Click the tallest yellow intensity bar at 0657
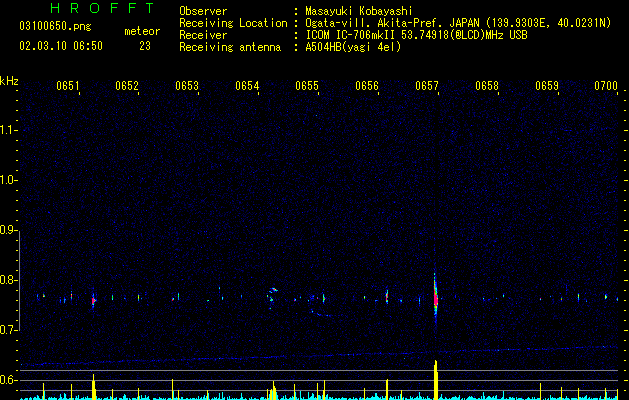 click(436, 380)
